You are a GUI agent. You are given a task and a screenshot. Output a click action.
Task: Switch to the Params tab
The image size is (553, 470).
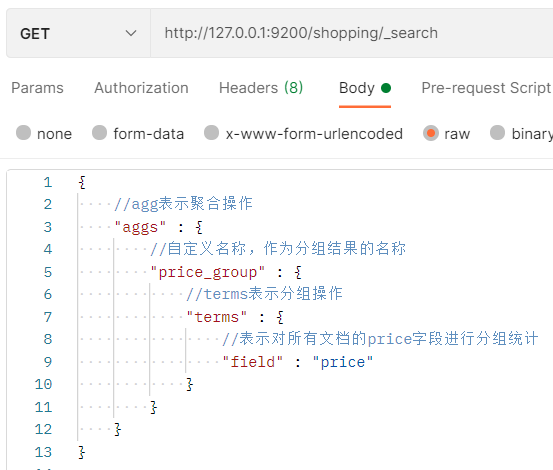[x=37, y=88]
